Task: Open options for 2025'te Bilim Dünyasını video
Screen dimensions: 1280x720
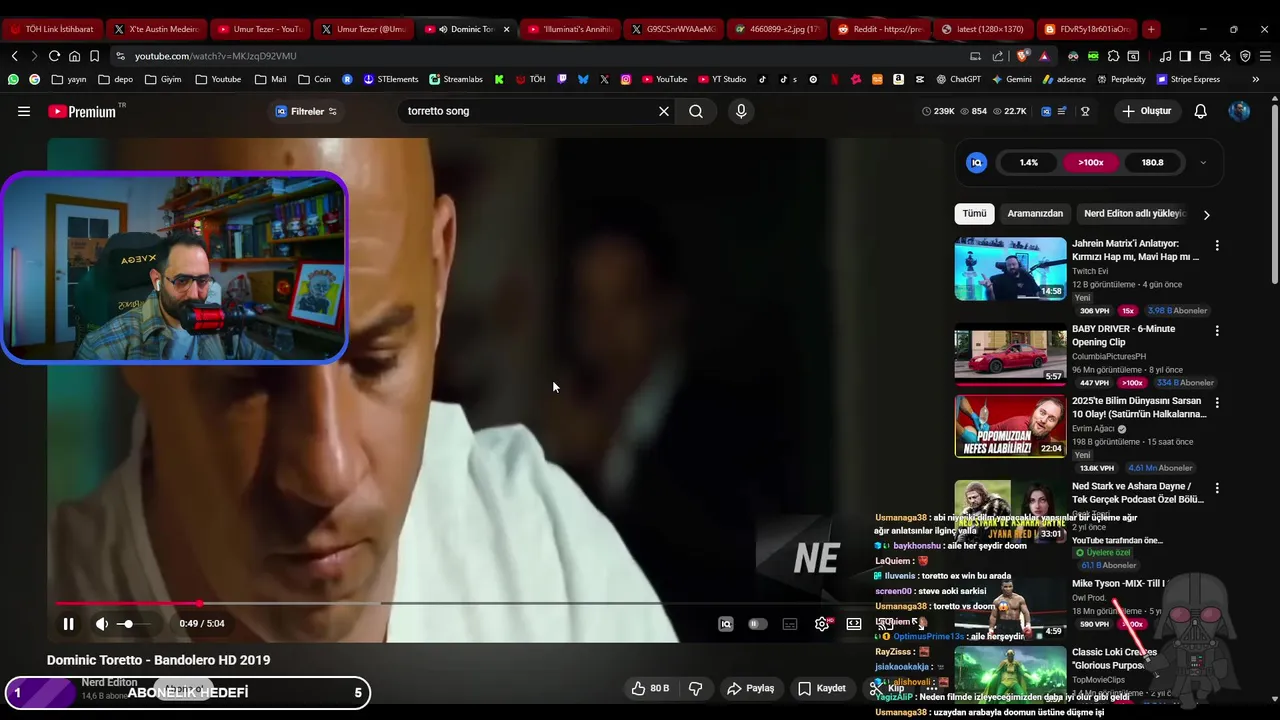Action: 1217,403
